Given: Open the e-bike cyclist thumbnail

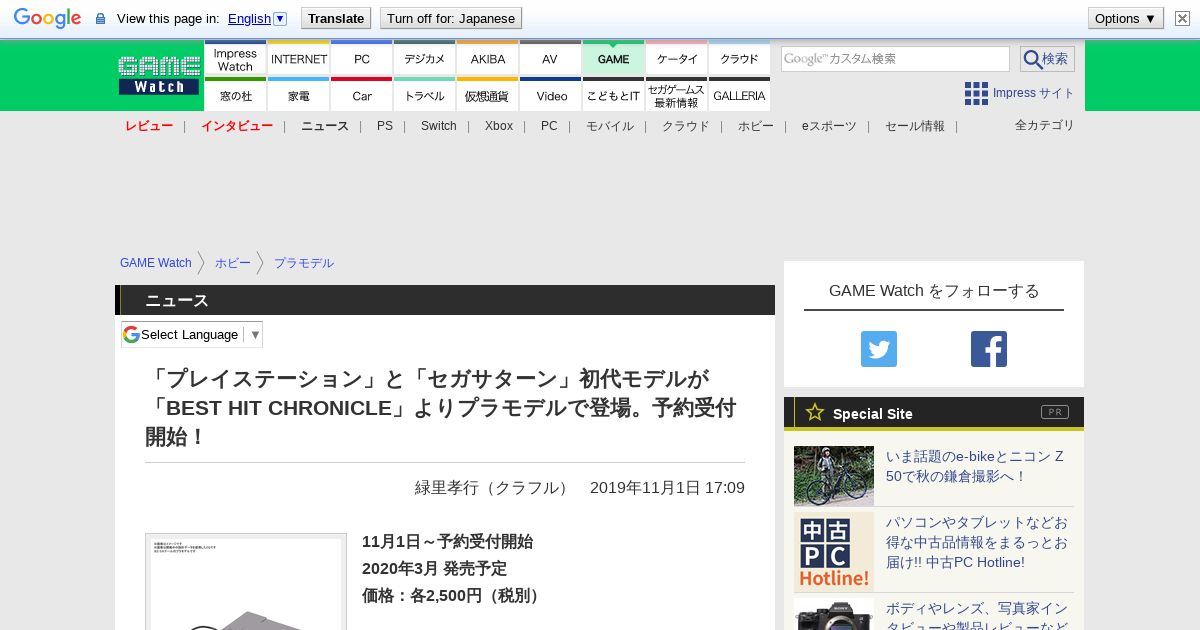Looking at the screenshot, I should [x=834, y=476].
